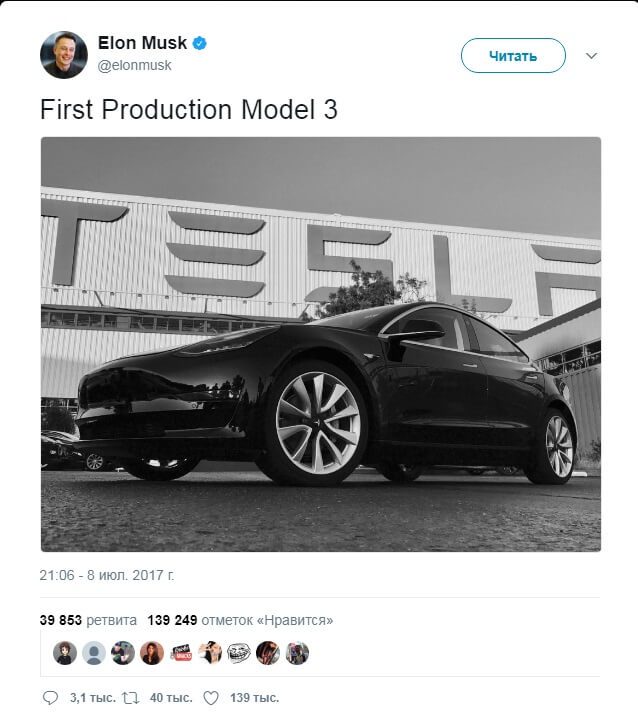Click the First Production Model 3 text
This screenshot has width=638, height=720.
(x=189, y=110)
